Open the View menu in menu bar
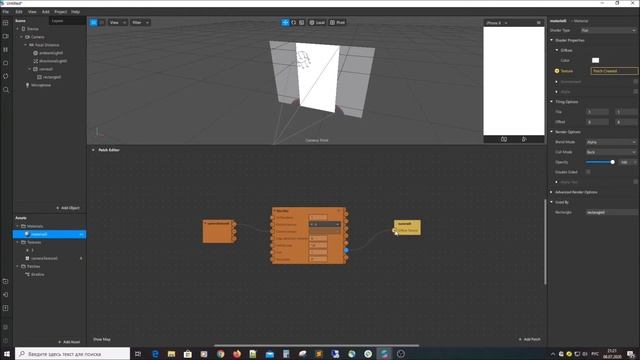This screenshot has width=640, height=360. (32, 12)
